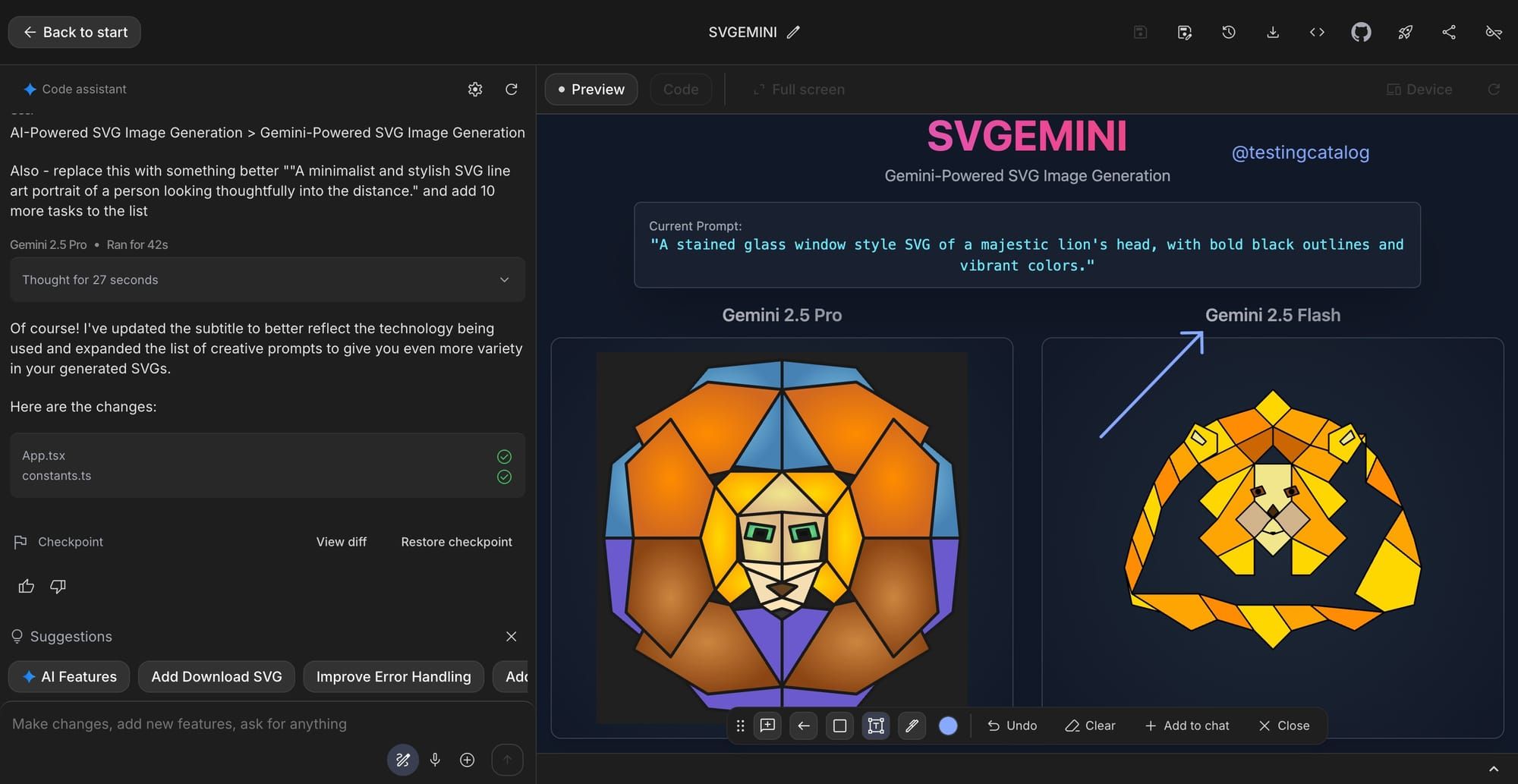
Task: Select the arrow annotation tool
Action: click(x=803, y=726)
